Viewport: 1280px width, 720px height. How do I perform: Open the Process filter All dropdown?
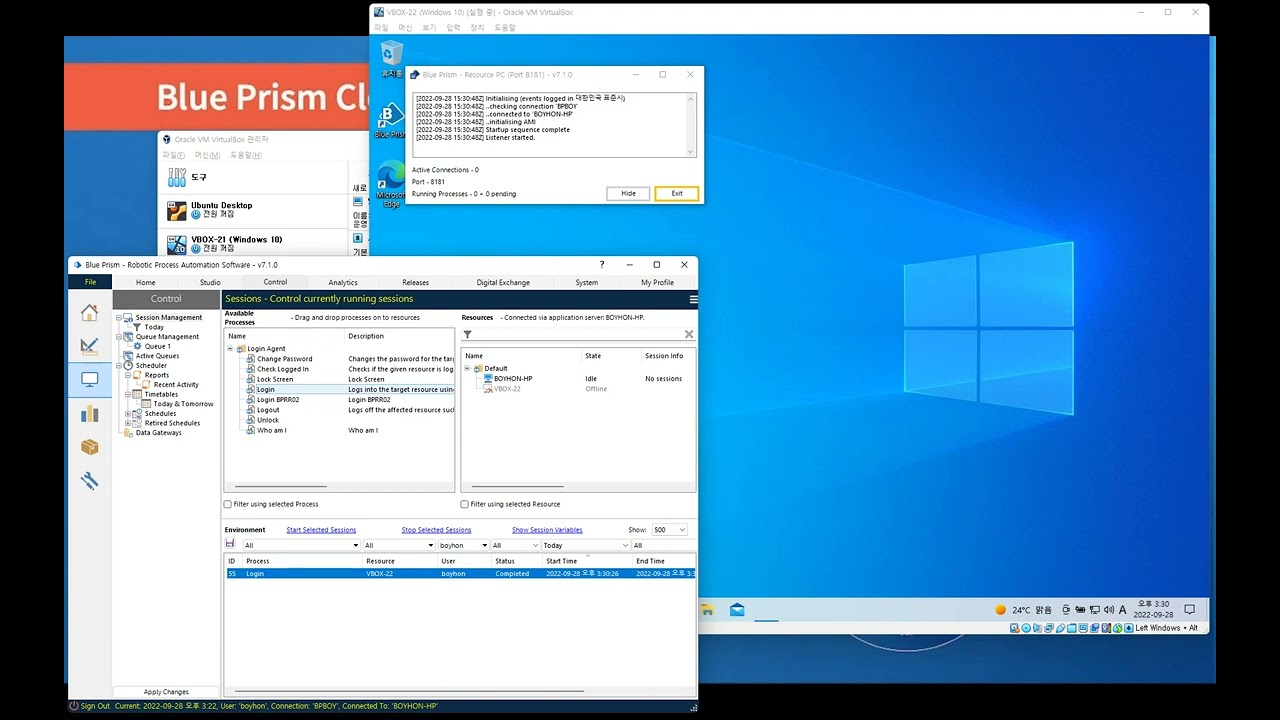(x=301, y=546)
